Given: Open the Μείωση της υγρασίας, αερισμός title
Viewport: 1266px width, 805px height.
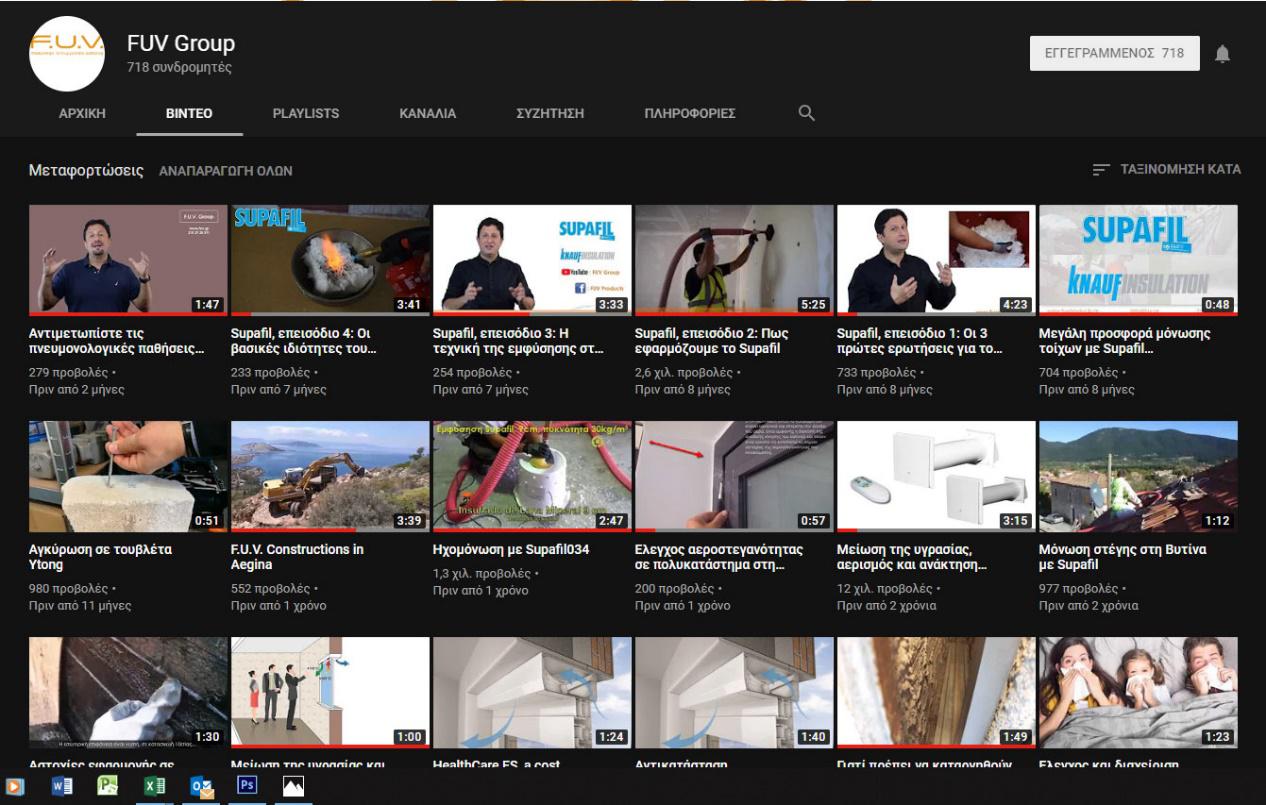Looking at the screenshot, I should click(x=912, y=557).
